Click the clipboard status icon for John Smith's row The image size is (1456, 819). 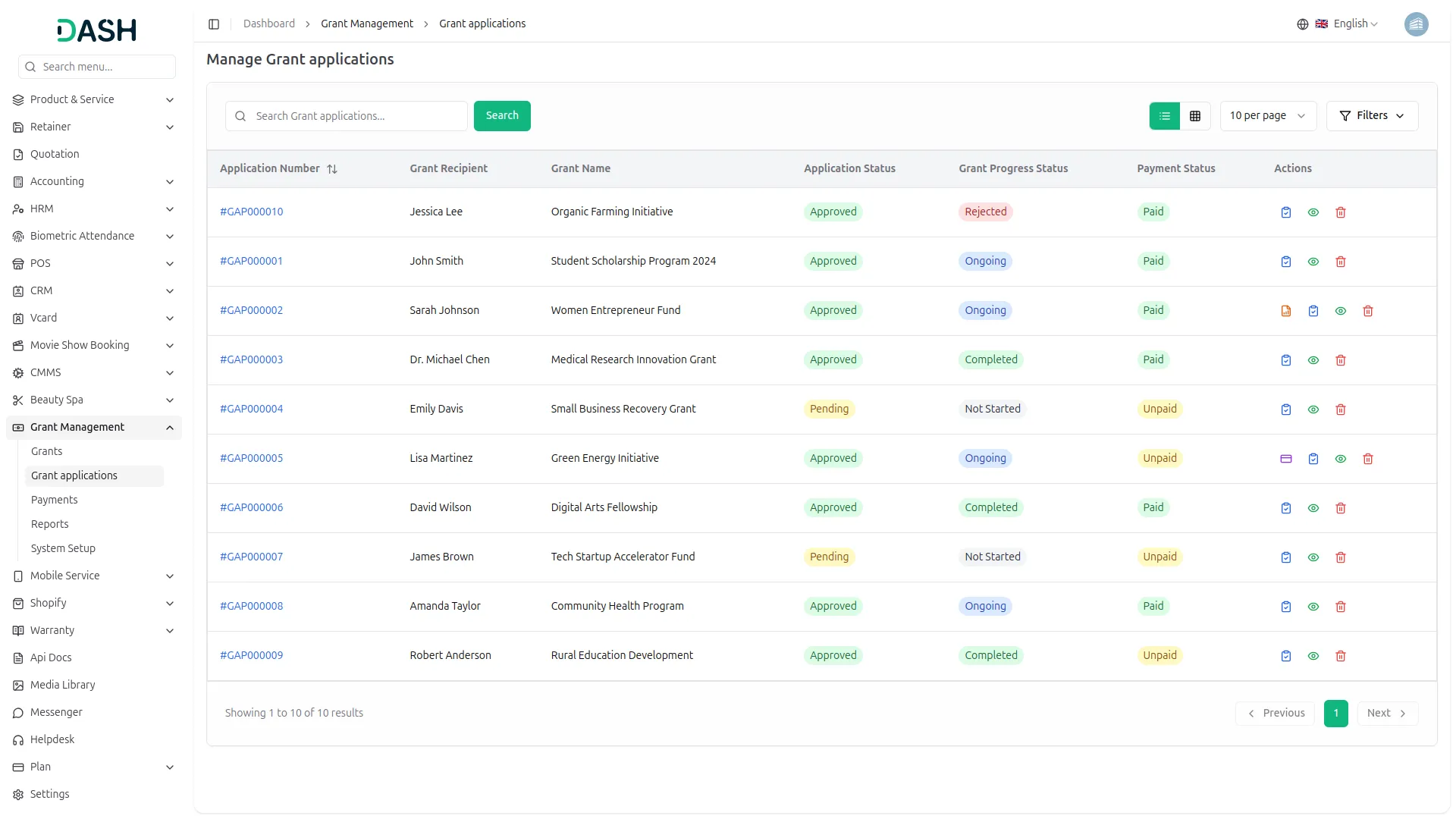point(1285,261)
